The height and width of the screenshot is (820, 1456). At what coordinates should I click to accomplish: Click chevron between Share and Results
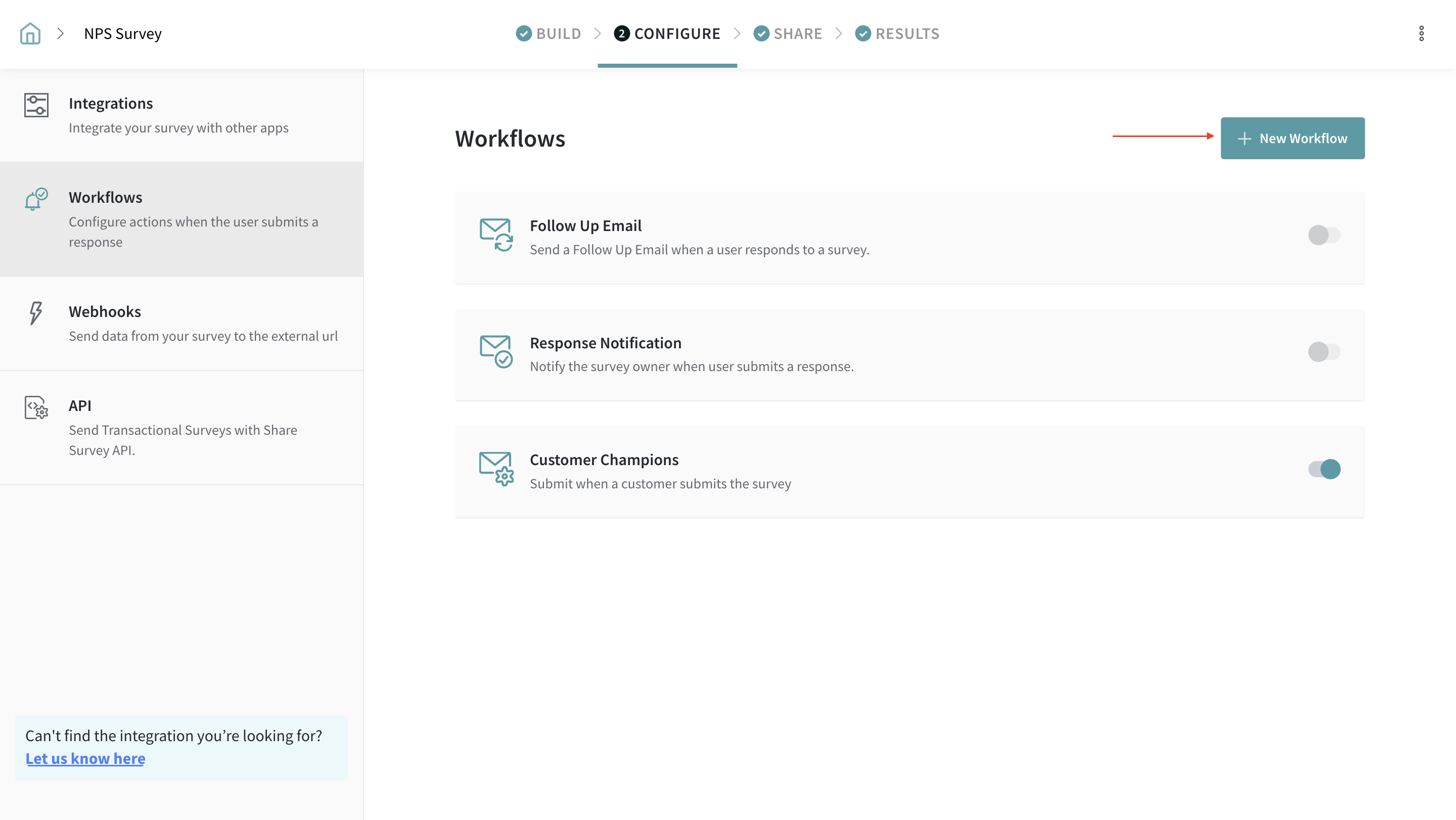839,33
